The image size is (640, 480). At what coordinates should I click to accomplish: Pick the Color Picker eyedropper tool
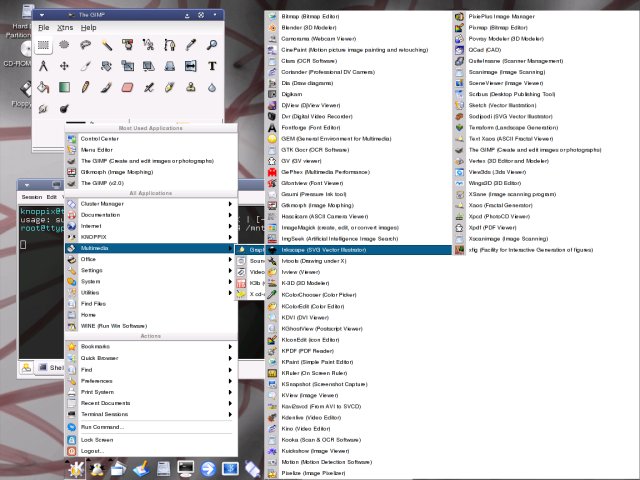point(191,45)
